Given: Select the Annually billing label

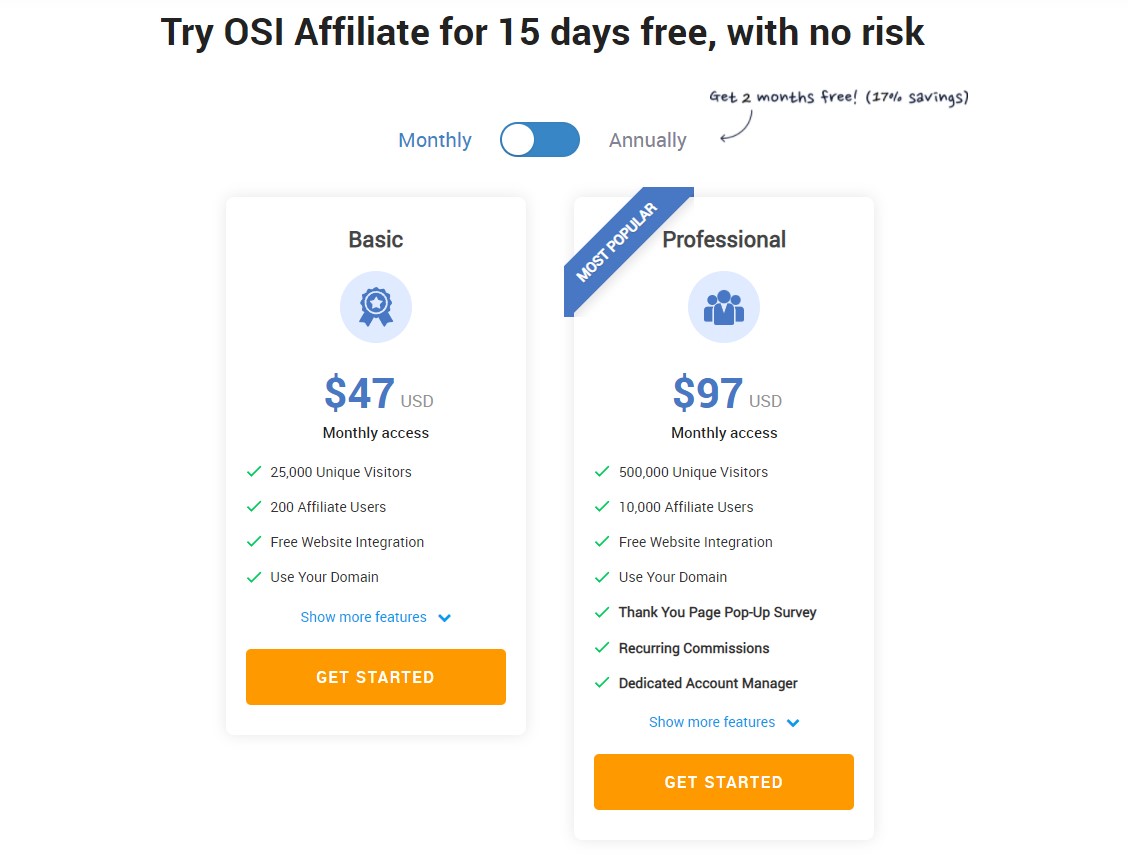Looking at the screenshot, I should coord(647,140).
